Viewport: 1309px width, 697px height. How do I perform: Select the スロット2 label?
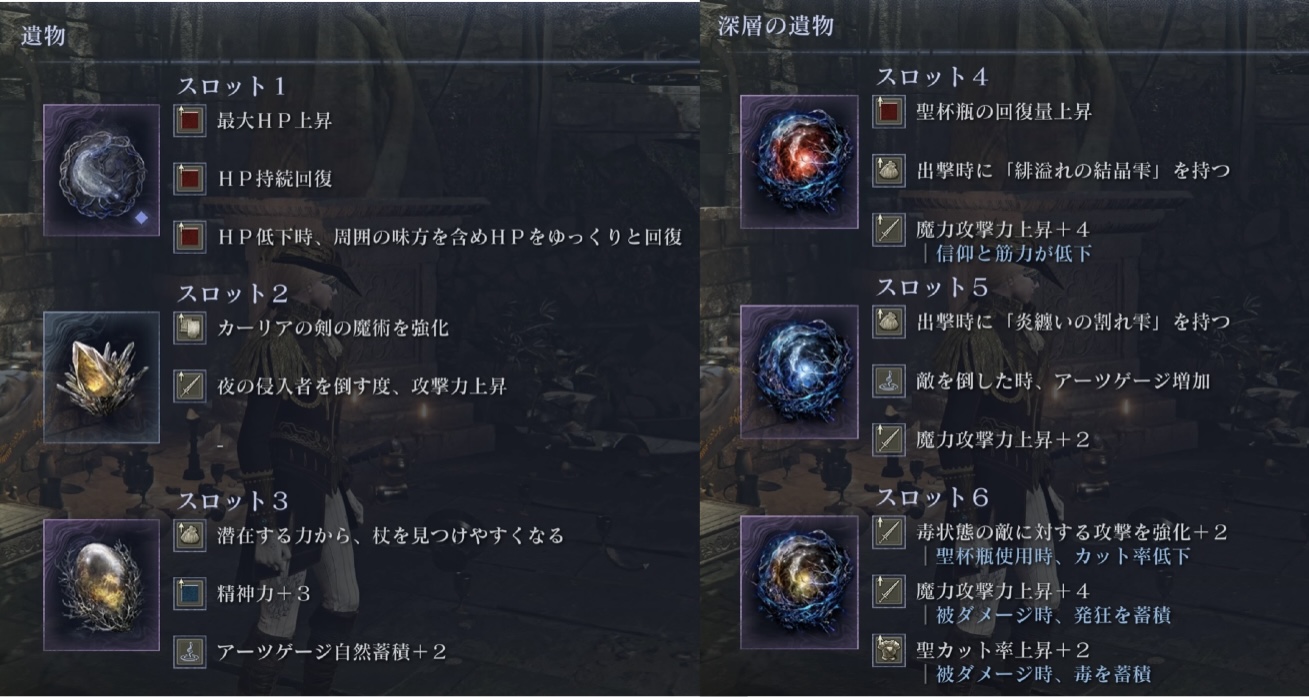233,294
